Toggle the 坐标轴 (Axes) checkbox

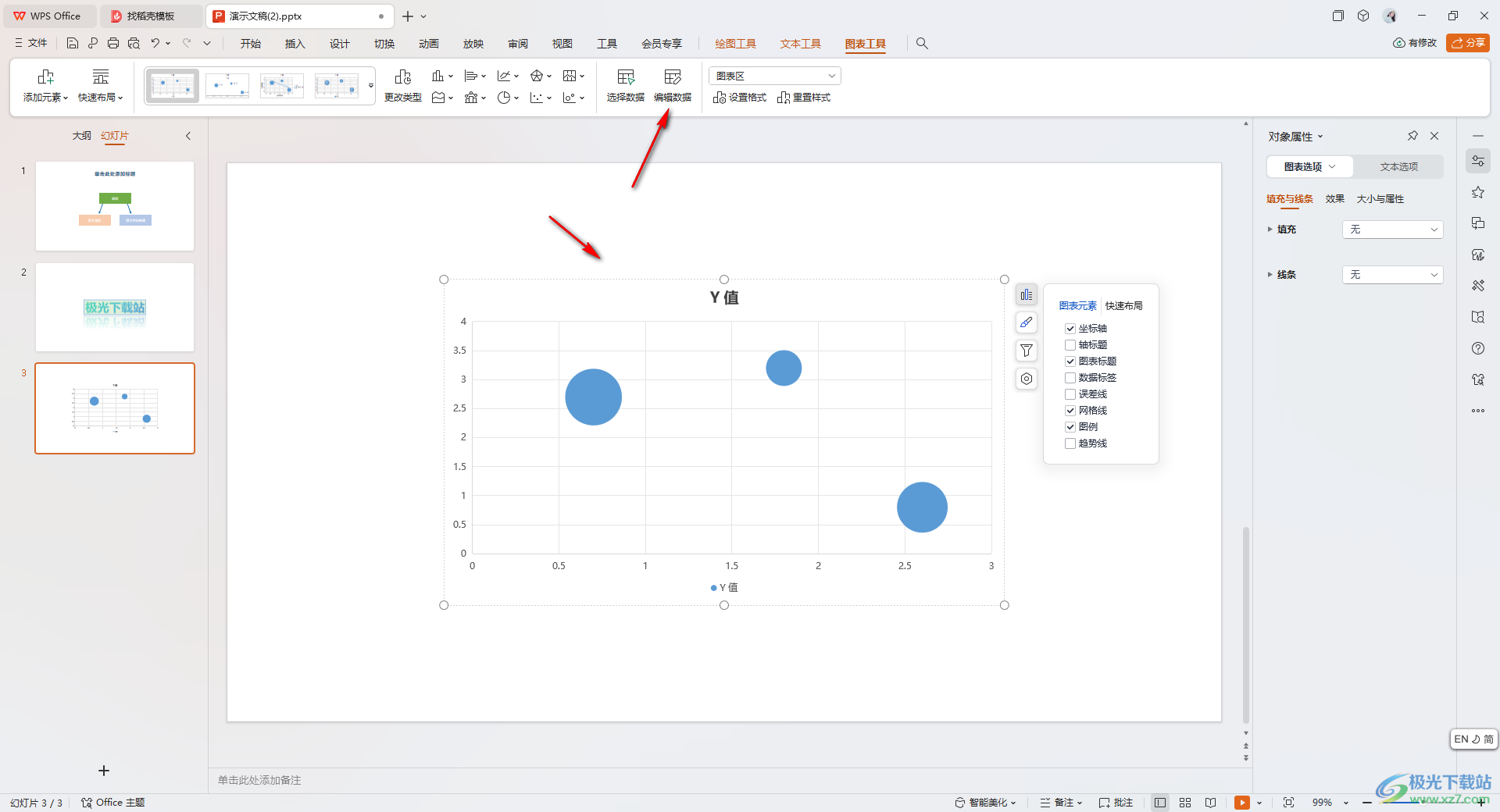pos(1070,329)
